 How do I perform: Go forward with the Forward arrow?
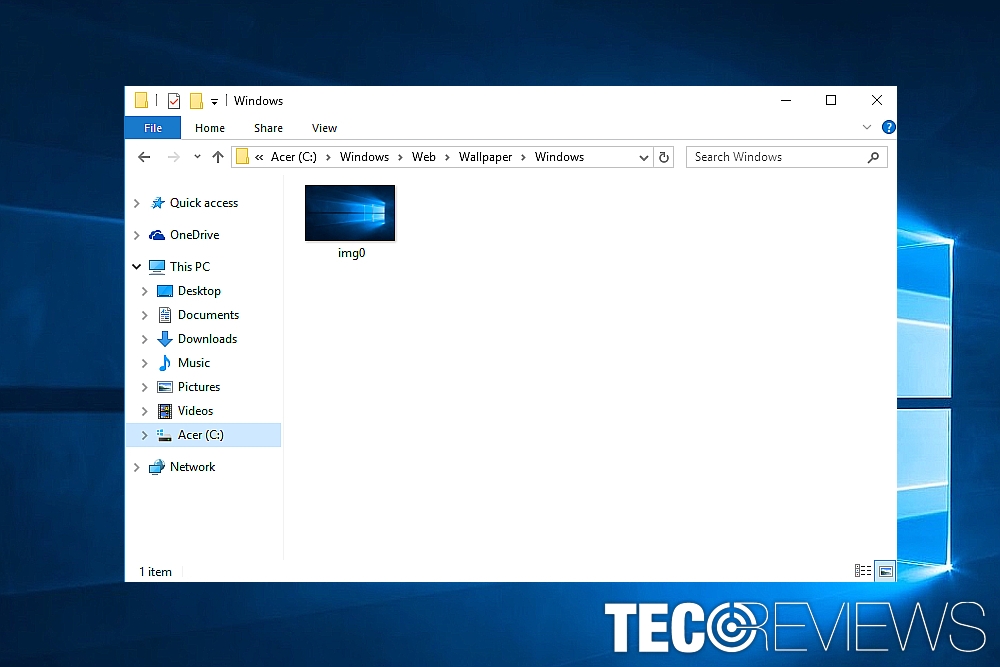pos(173,157)
